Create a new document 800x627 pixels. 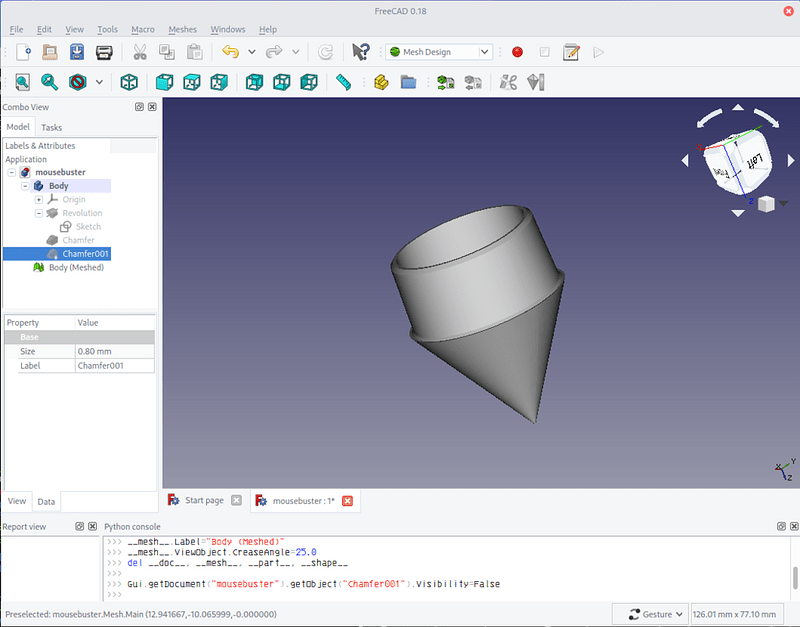coord(23,52)
